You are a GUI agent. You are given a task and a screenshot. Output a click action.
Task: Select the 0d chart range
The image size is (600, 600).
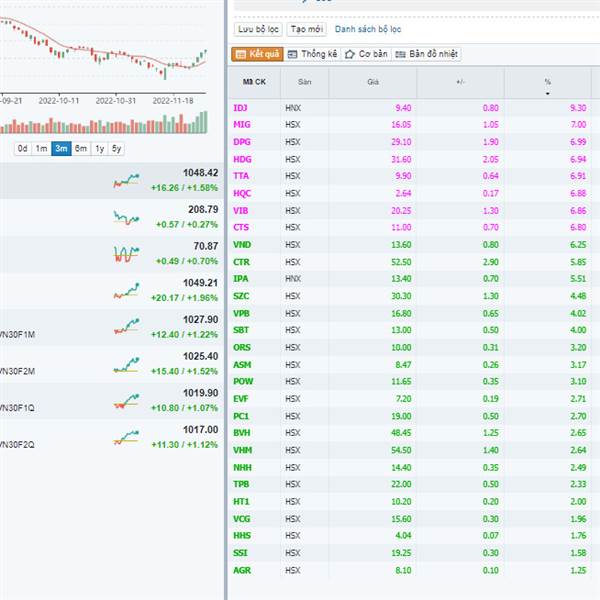pos(23,148)
